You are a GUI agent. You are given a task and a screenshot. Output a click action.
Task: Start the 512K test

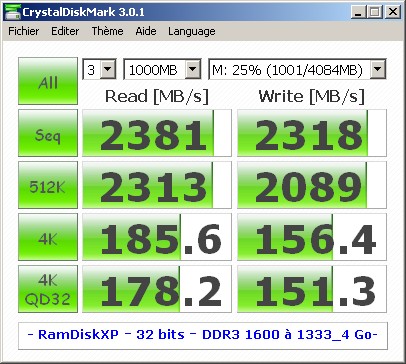click(x=48, y=185)
